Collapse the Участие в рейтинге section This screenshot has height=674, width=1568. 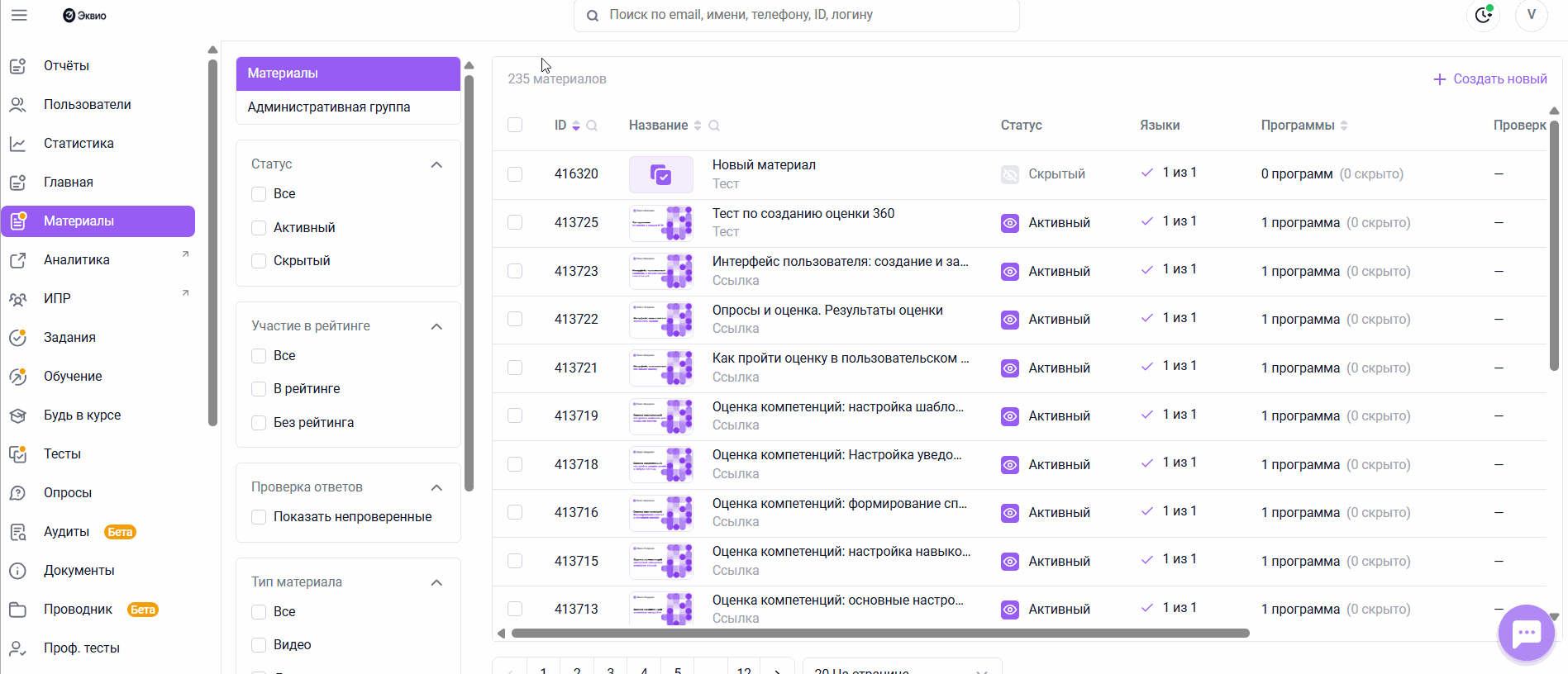(436, 326)
